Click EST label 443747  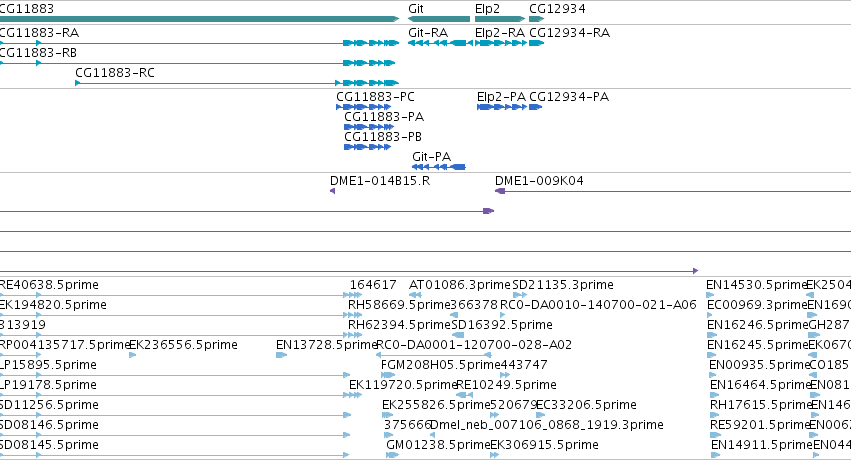524,365
